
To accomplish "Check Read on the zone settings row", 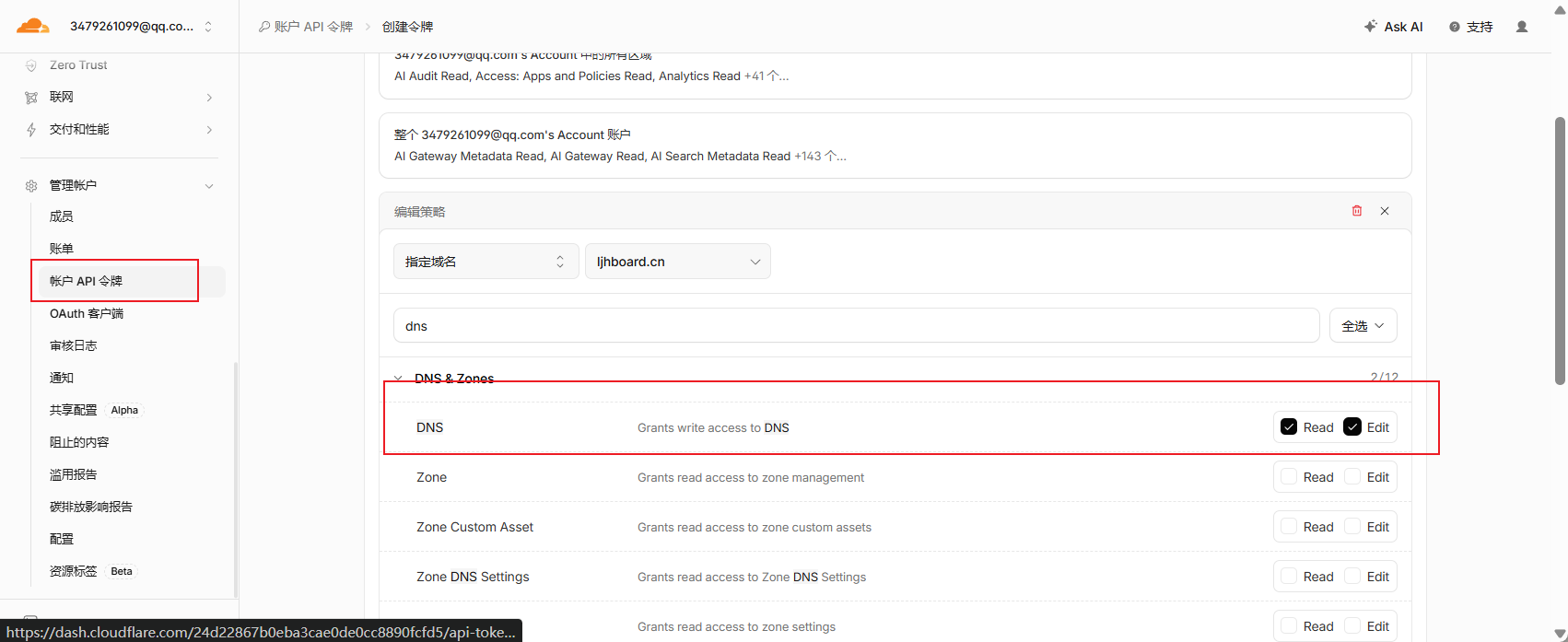I will [1289, 626].
